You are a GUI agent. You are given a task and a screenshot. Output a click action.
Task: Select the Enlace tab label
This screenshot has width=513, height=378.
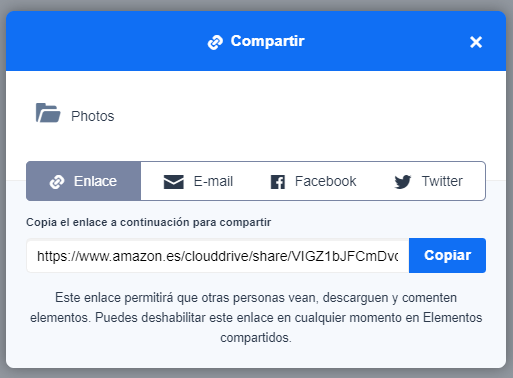pos(95,181)
